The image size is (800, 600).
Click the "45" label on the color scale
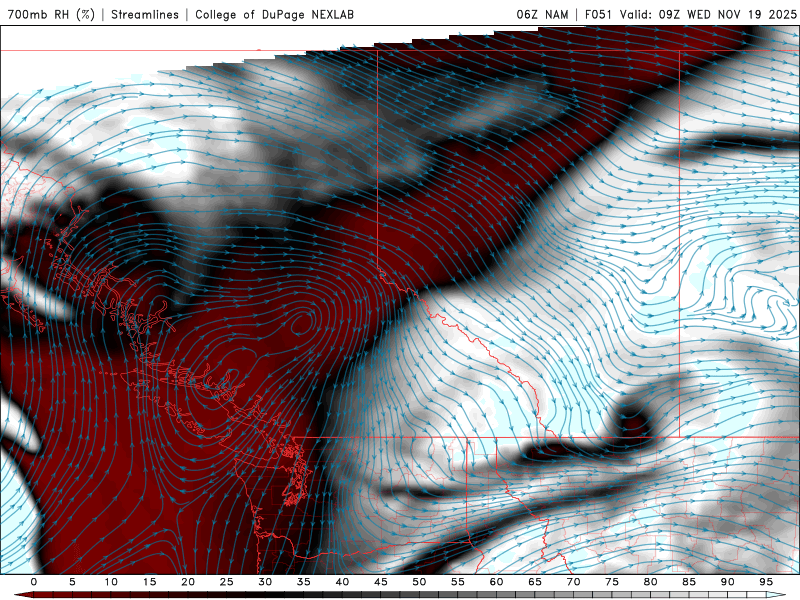click(381, 582)
